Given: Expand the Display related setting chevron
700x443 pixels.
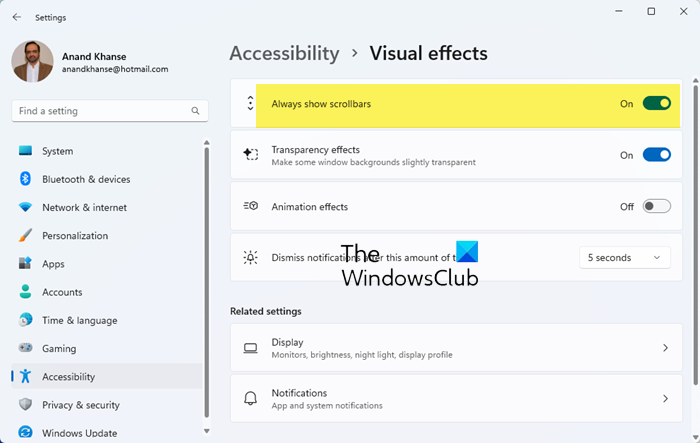Looking at the screenshot, I should (x=665, y=348).
